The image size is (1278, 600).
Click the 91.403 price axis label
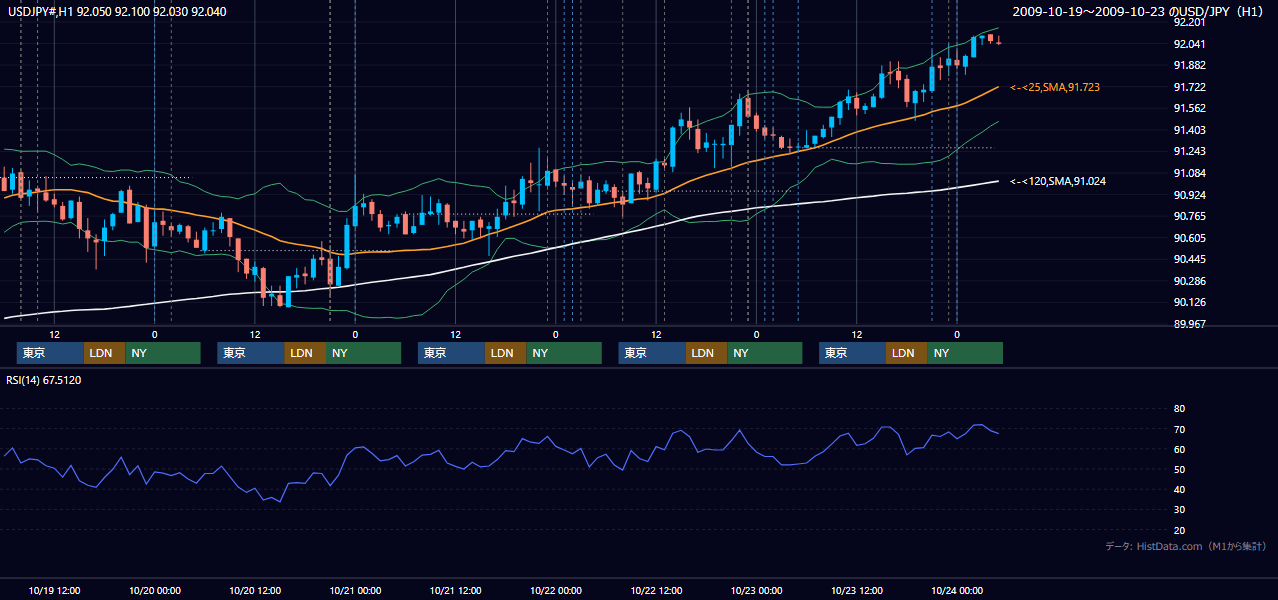[1188, 130]
